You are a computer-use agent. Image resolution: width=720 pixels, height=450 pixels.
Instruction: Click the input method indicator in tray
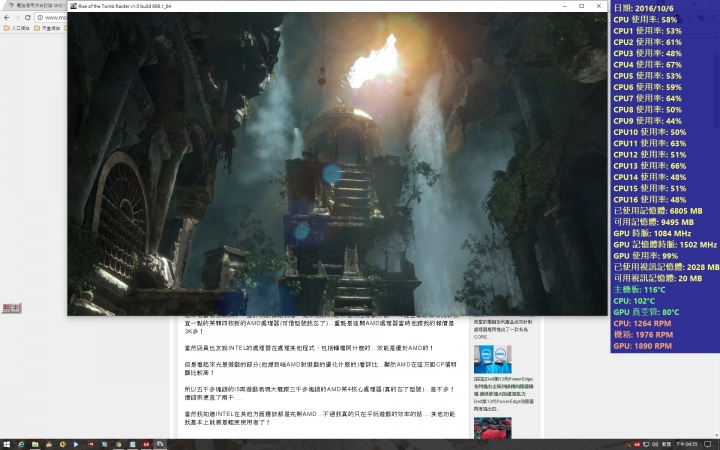[667, 444]
